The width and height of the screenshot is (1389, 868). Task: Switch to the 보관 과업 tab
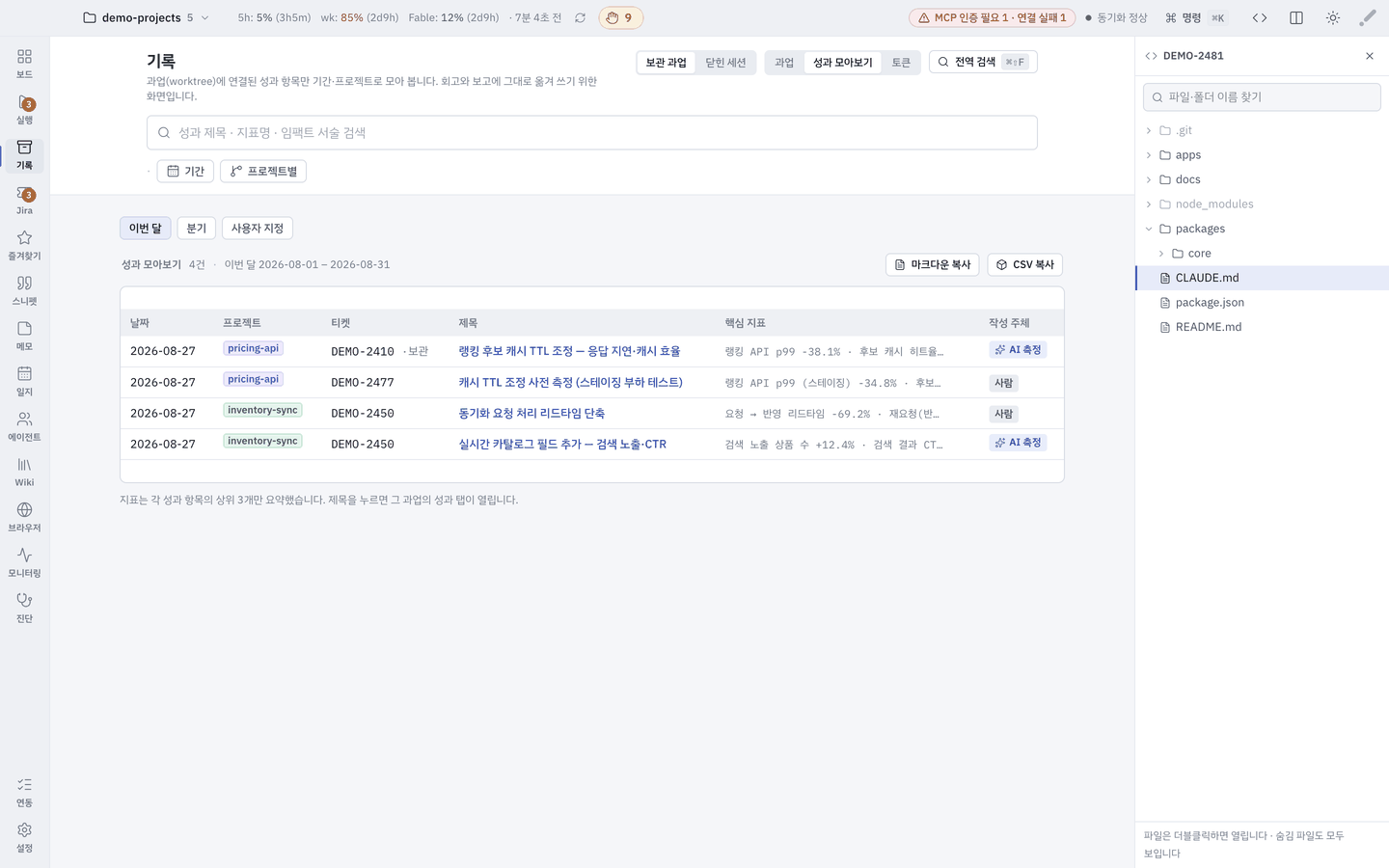(666, 63)
